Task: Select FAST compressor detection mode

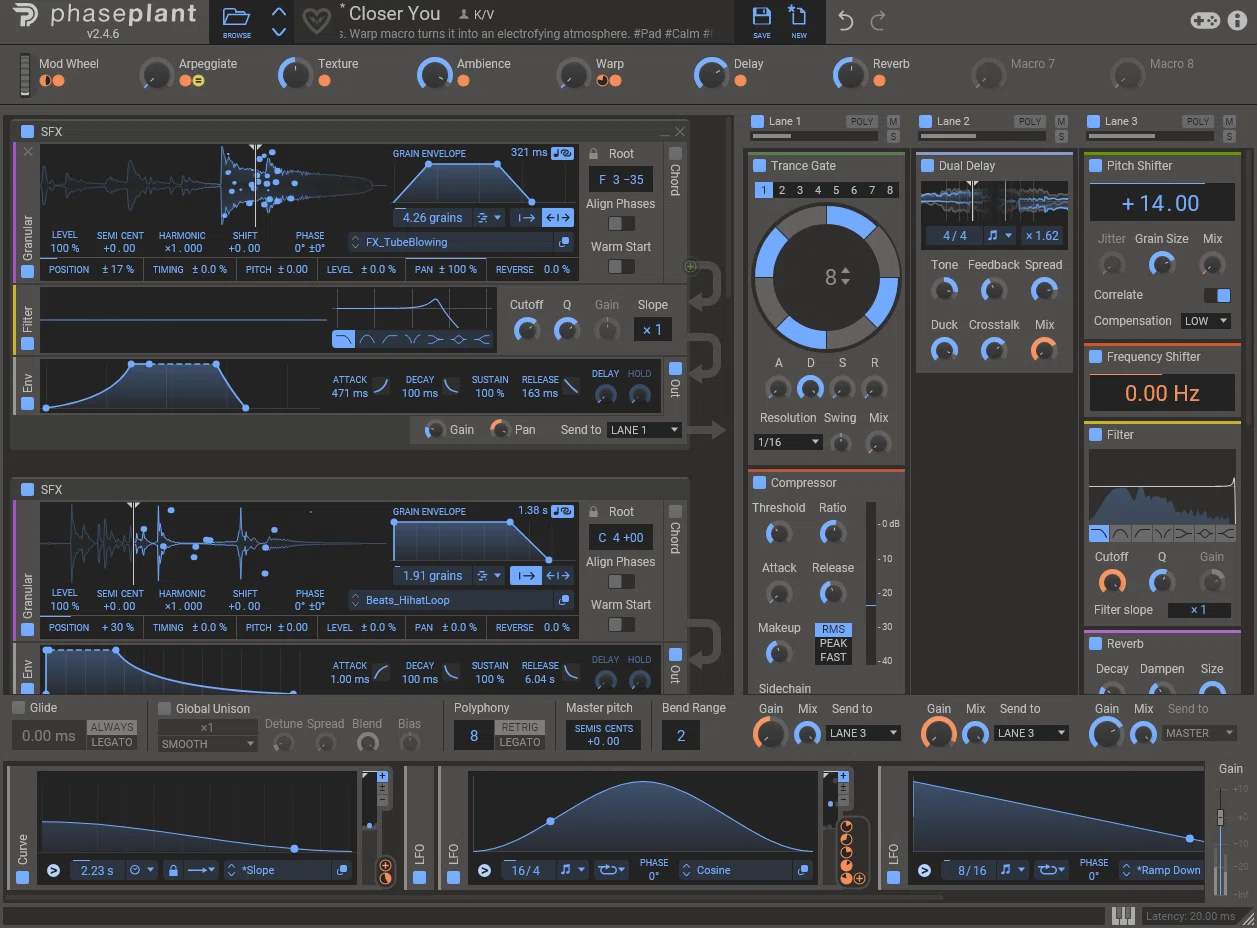Action: (833, 657)
